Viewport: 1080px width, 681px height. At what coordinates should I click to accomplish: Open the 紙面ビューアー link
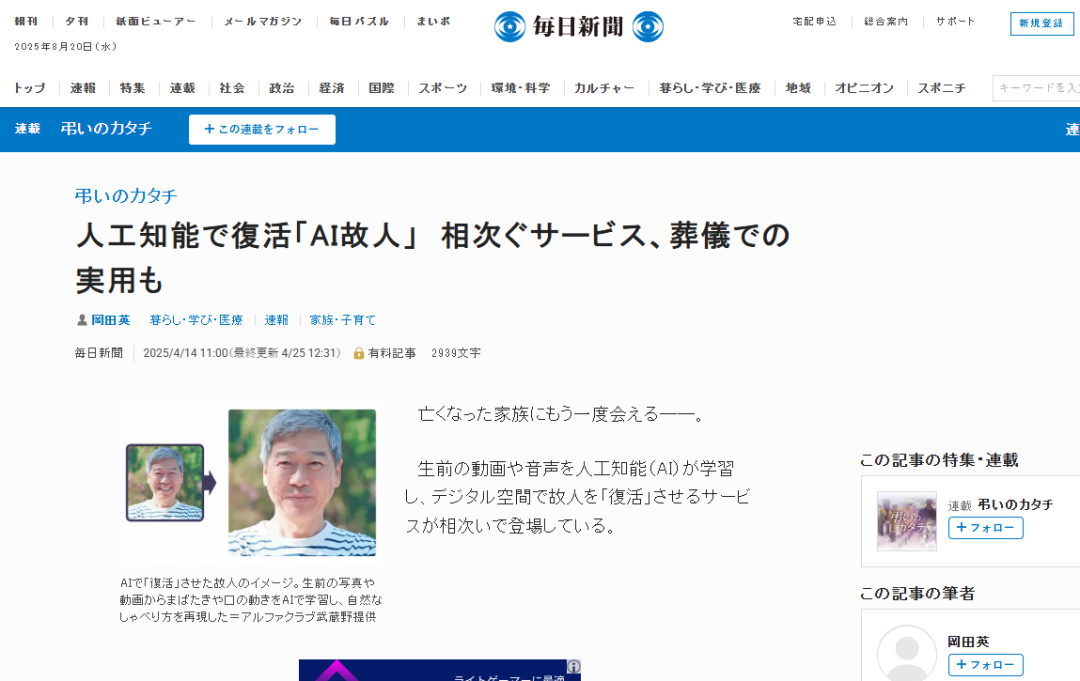[156, 21]
